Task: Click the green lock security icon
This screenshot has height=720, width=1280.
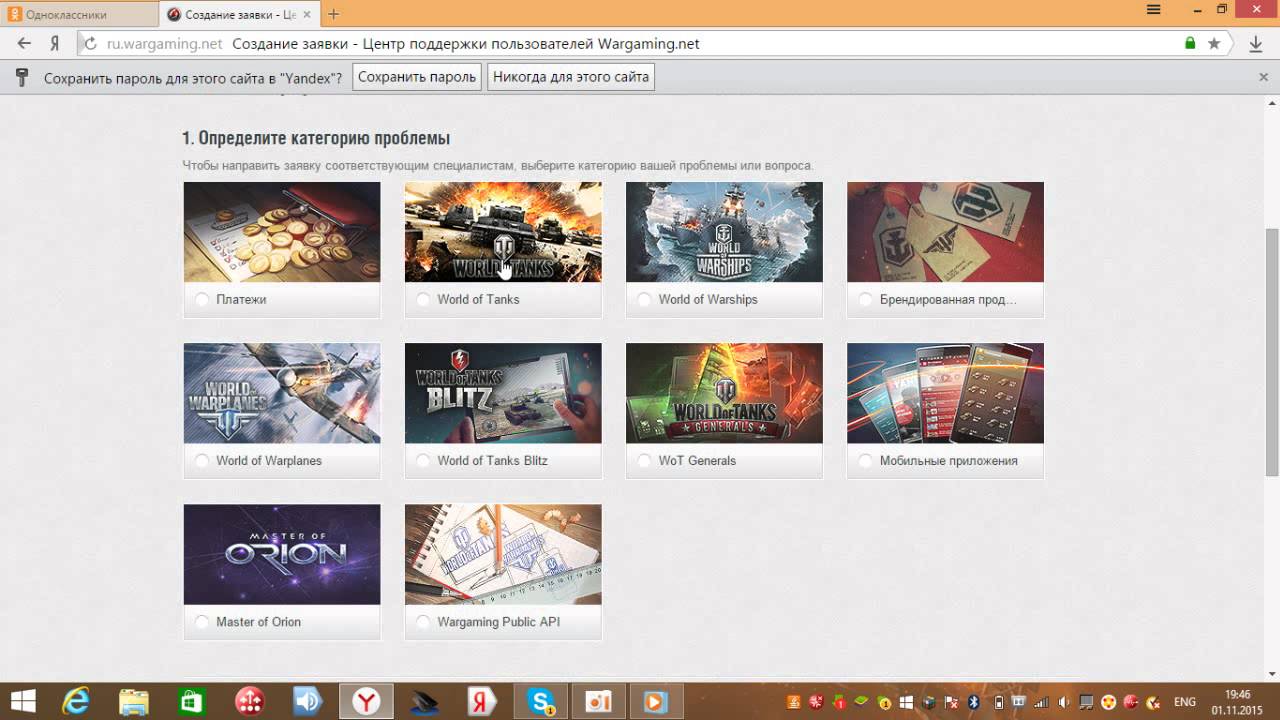Action: click(x=1190, y=43)
